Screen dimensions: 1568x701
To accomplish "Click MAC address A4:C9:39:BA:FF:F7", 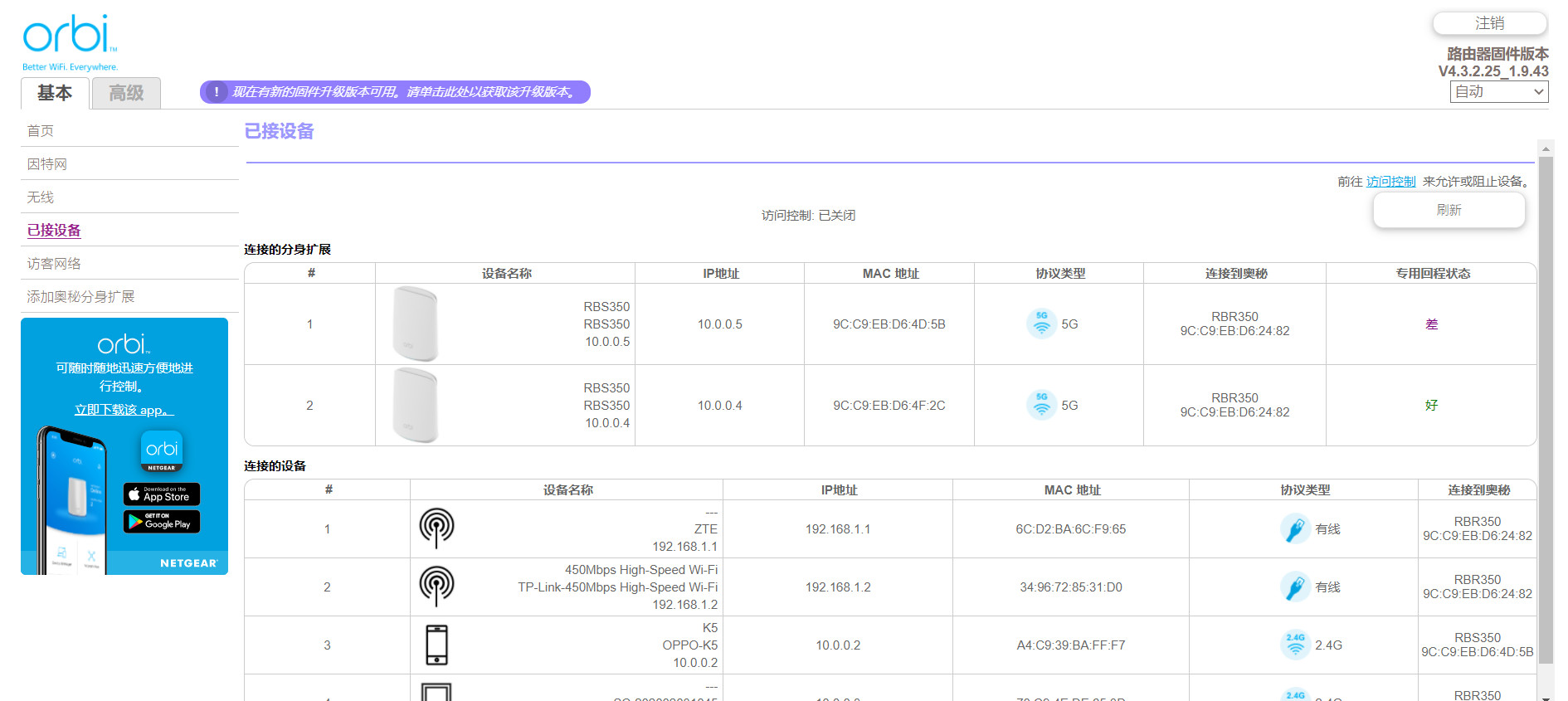I will click(1071, 645).
